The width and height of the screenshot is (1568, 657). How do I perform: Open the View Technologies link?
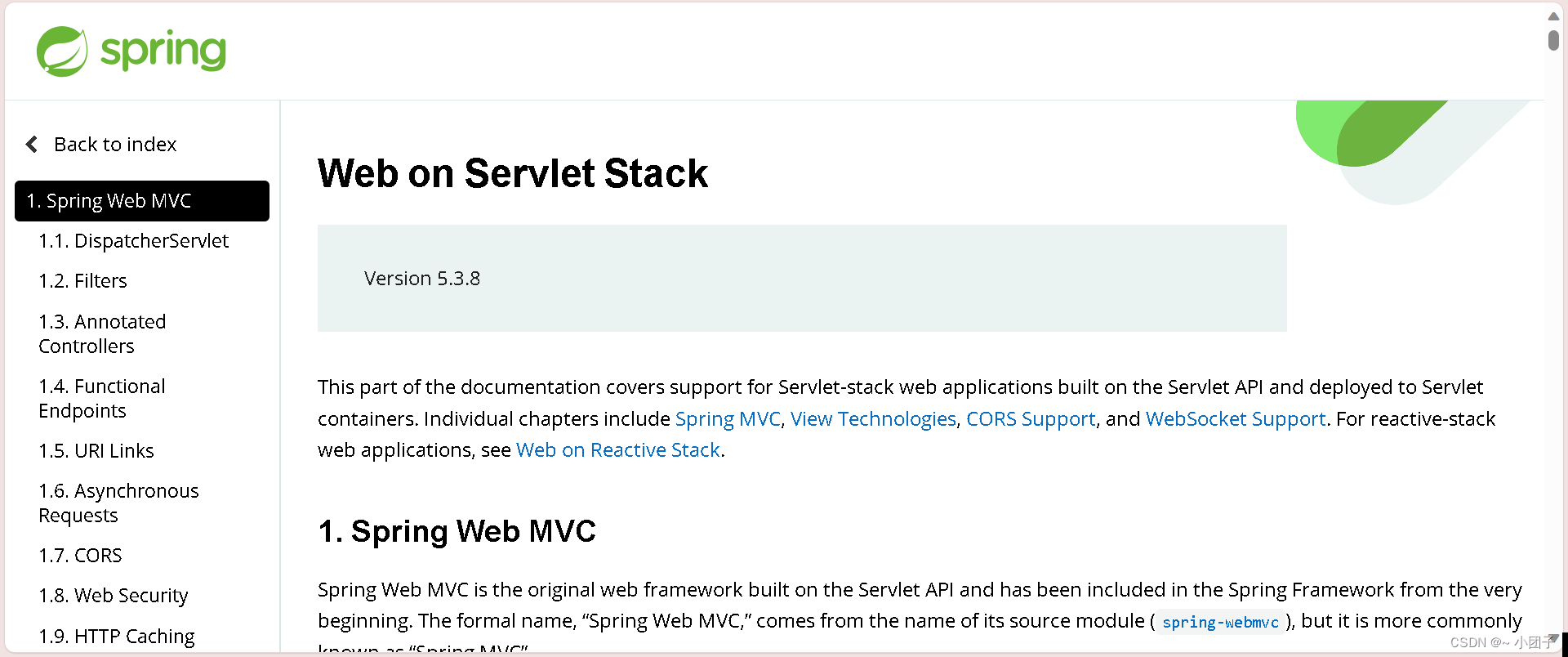point(873,418)
